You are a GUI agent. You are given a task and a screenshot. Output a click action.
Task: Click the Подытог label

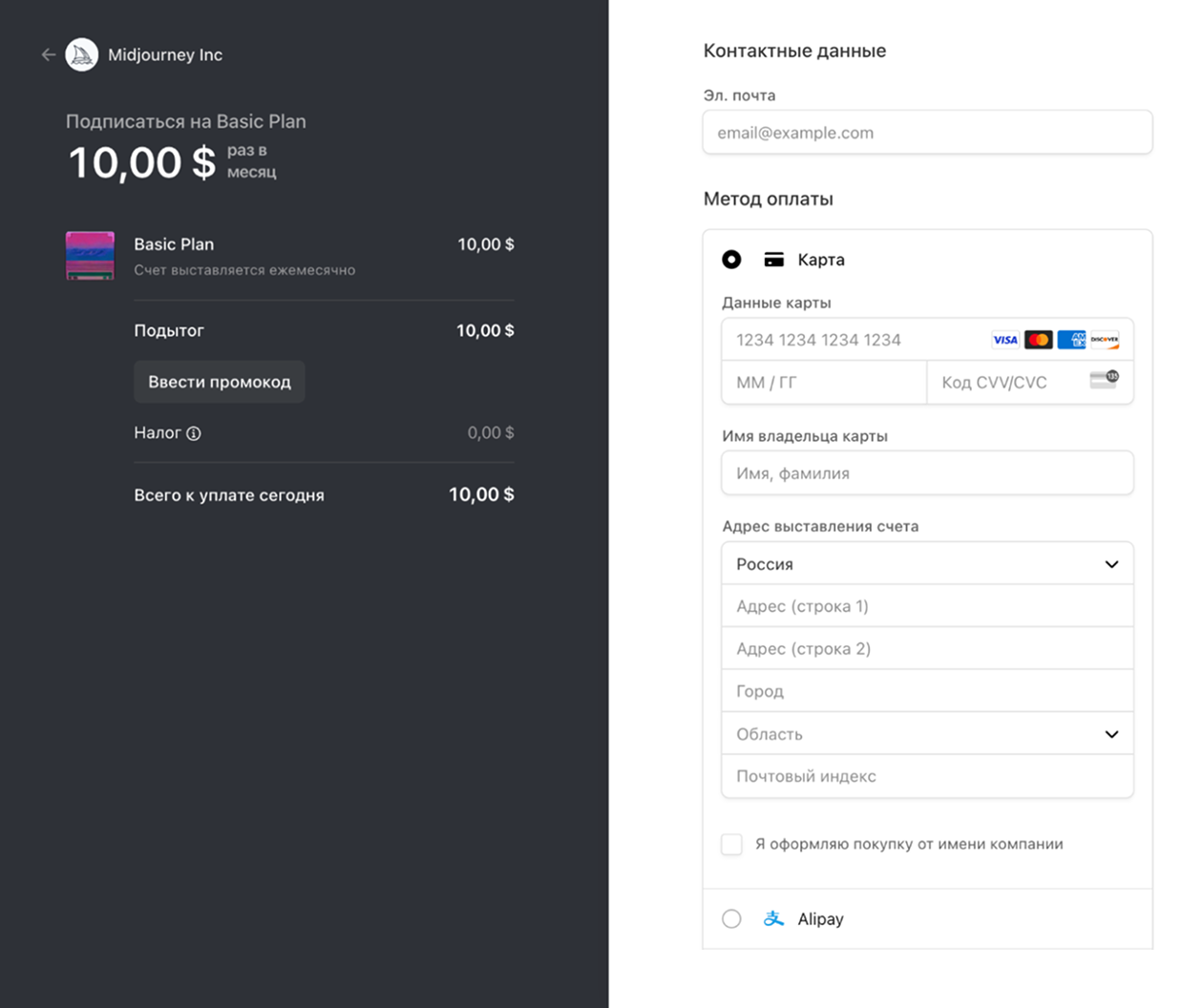tap(169, 330)
